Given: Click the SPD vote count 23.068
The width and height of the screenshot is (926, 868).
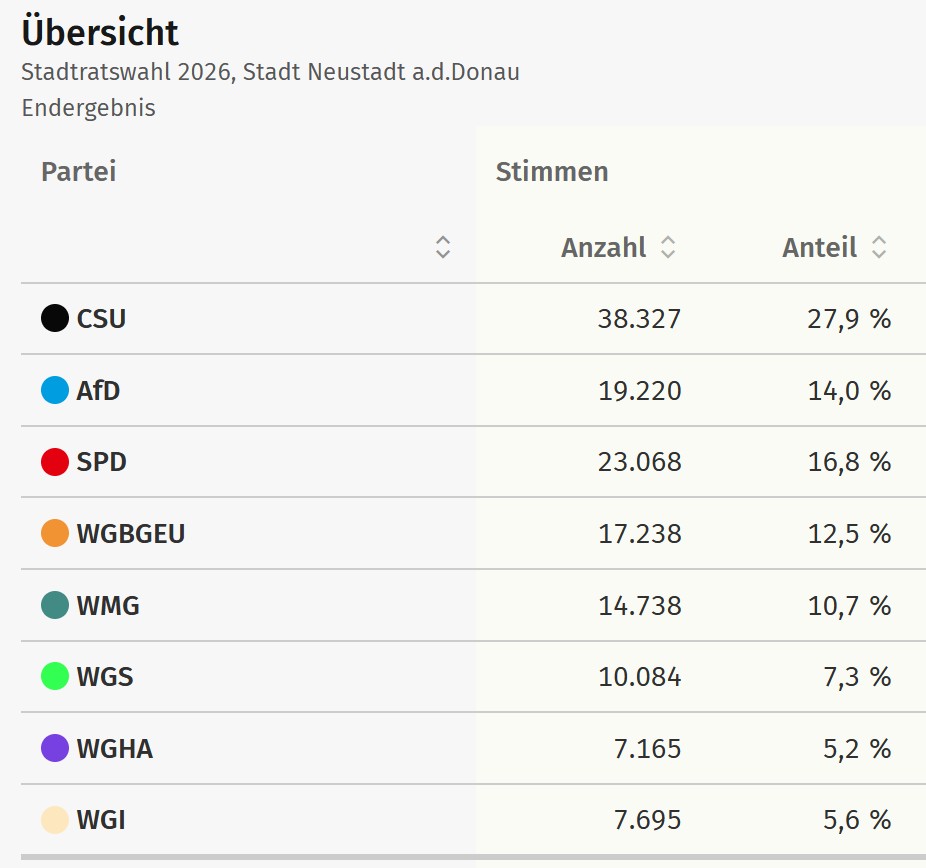Looking at the screenshot, I should (639, 462).
